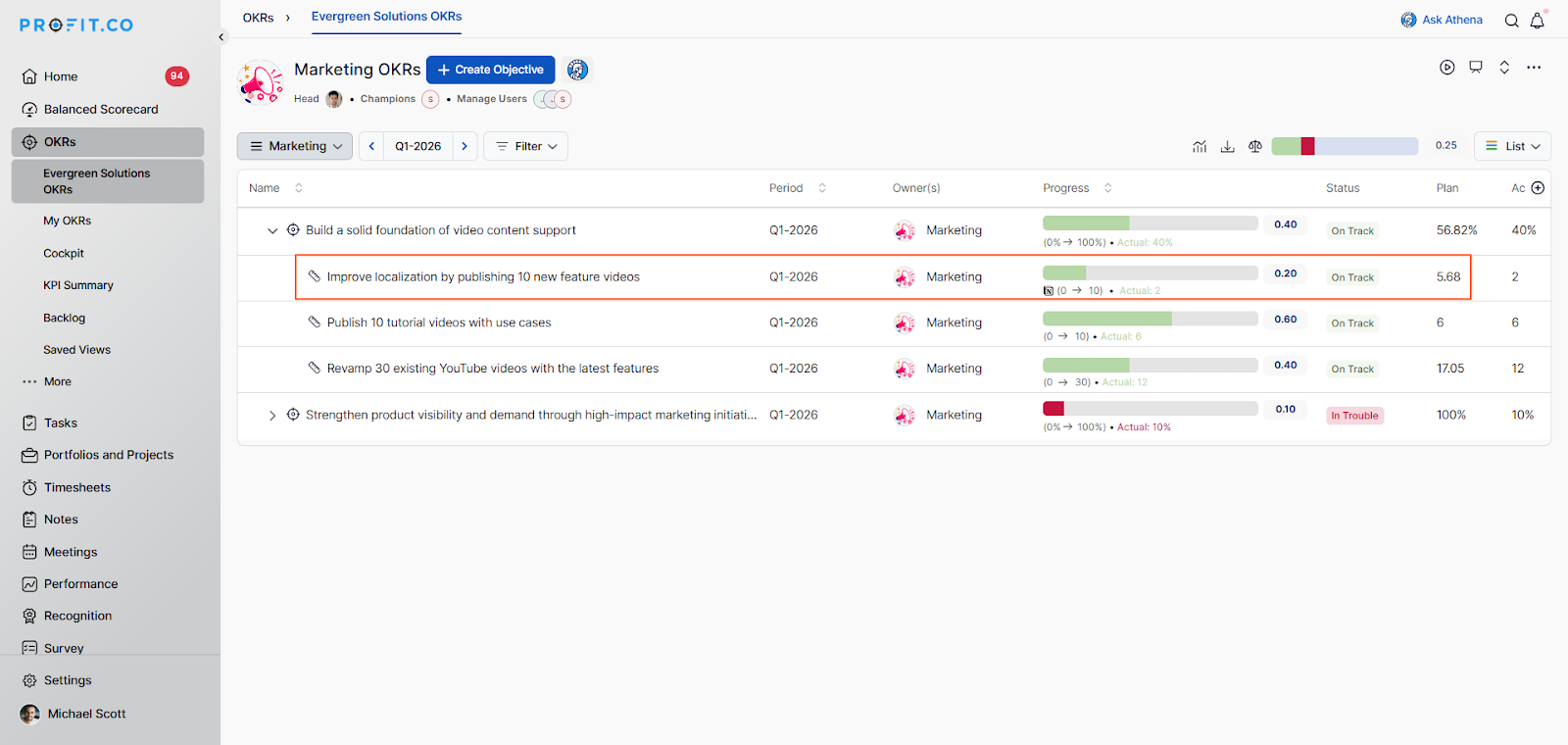Open the Filter dropdown

click(x=526, y=146)
